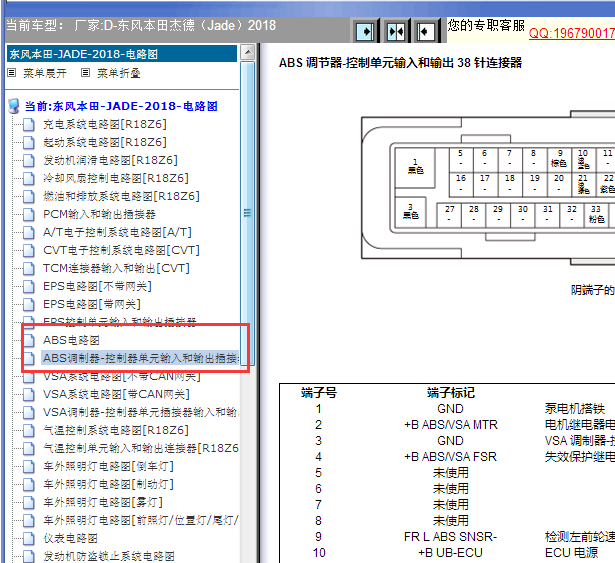Open VSA调制器-控制器单元插接器输入和输出 entry
The height and width of the screenshot is (563, 615).
click(141, 413)
